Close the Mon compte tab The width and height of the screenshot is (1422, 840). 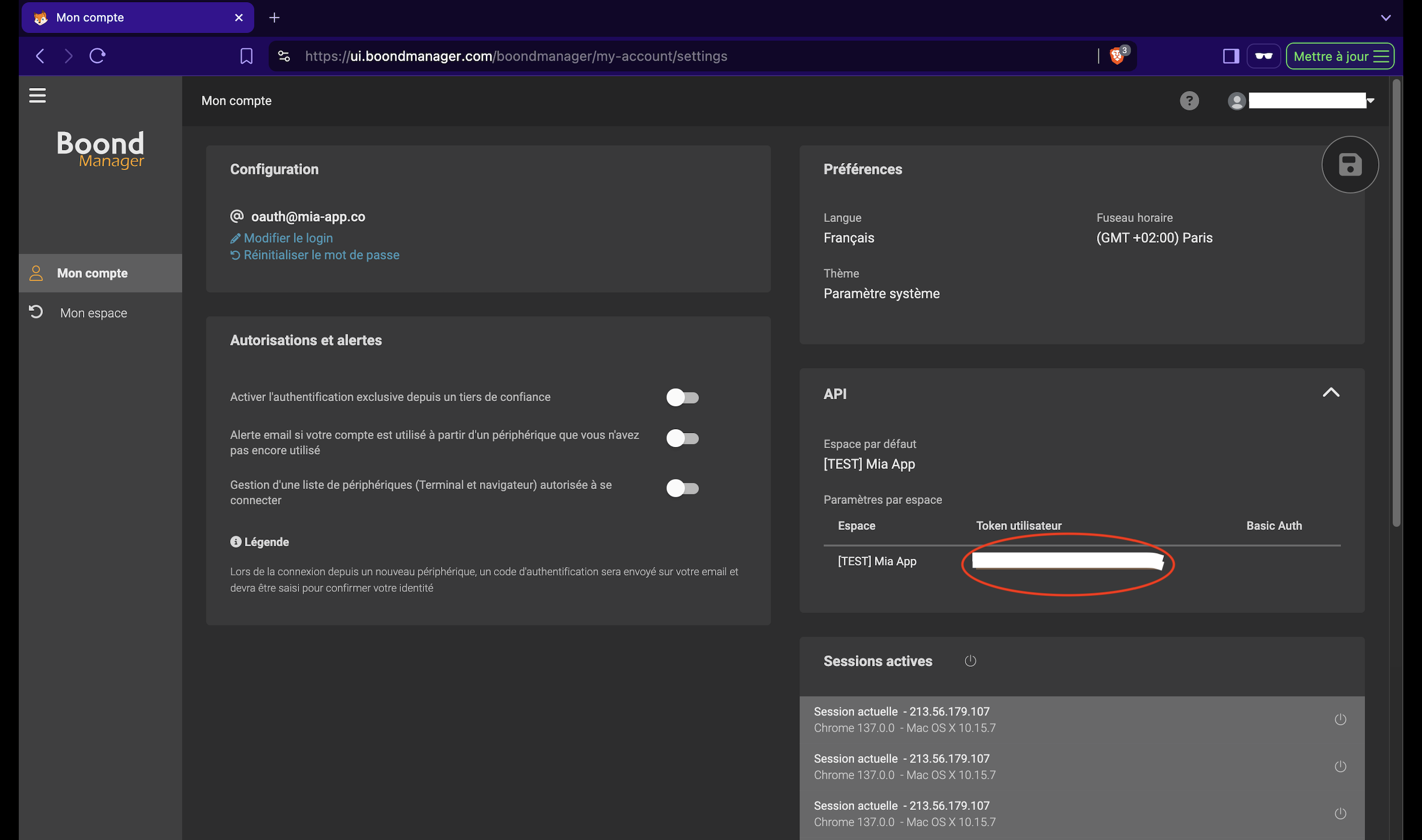238,18
